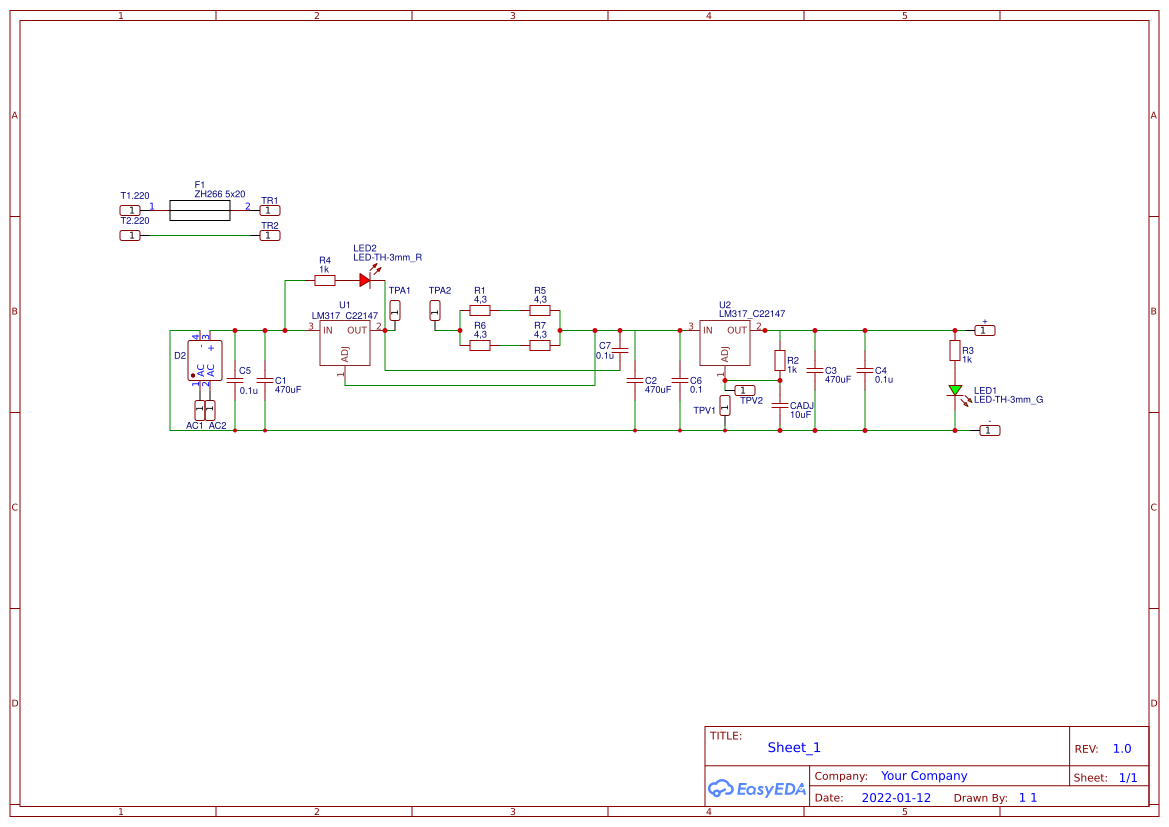Select the LM317 regulator U1 symbol
Image resolution: width=1169 pixels, height=827 pixels.
(344, 341)
